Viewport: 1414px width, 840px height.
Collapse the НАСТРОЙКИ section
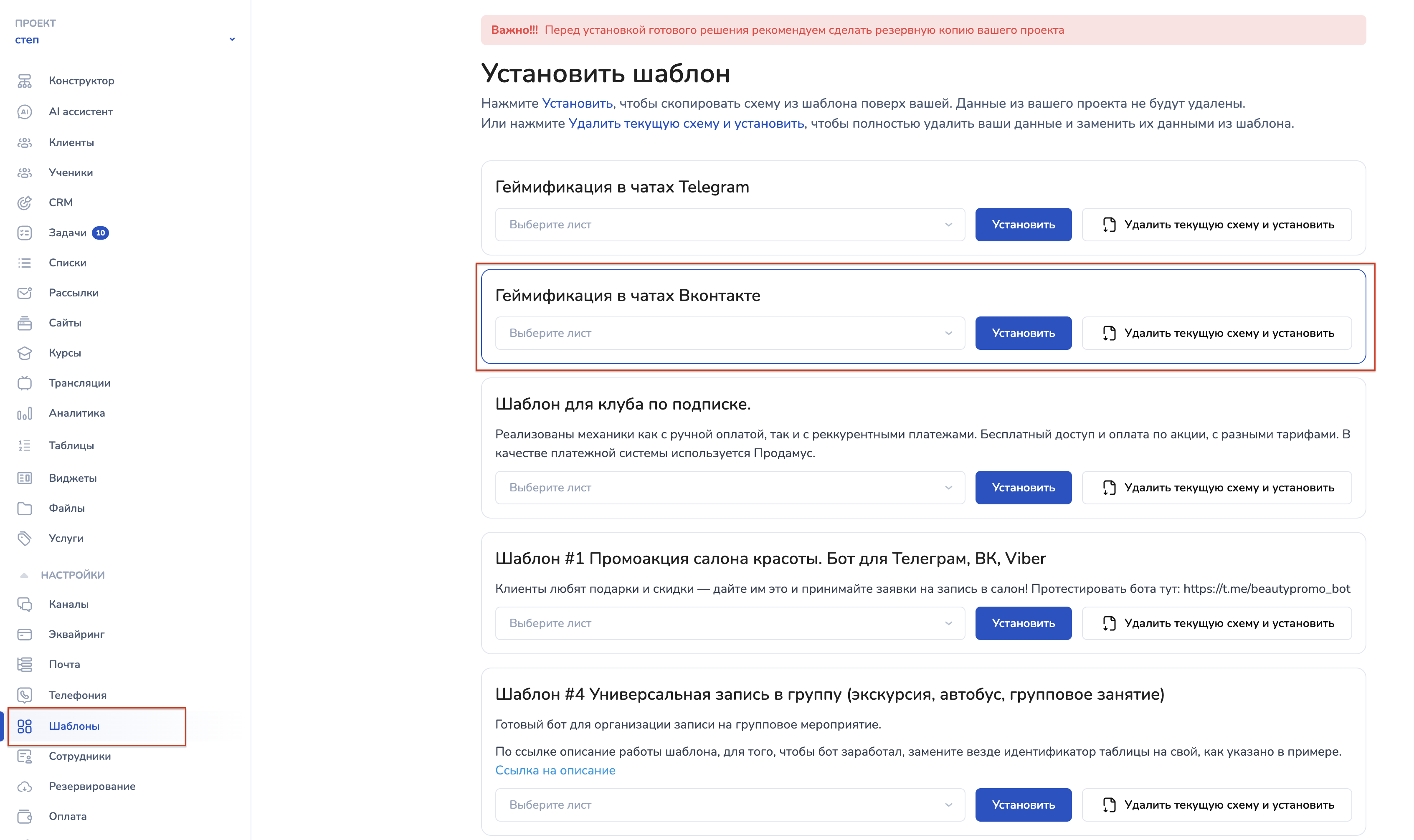tap(24, 575)
